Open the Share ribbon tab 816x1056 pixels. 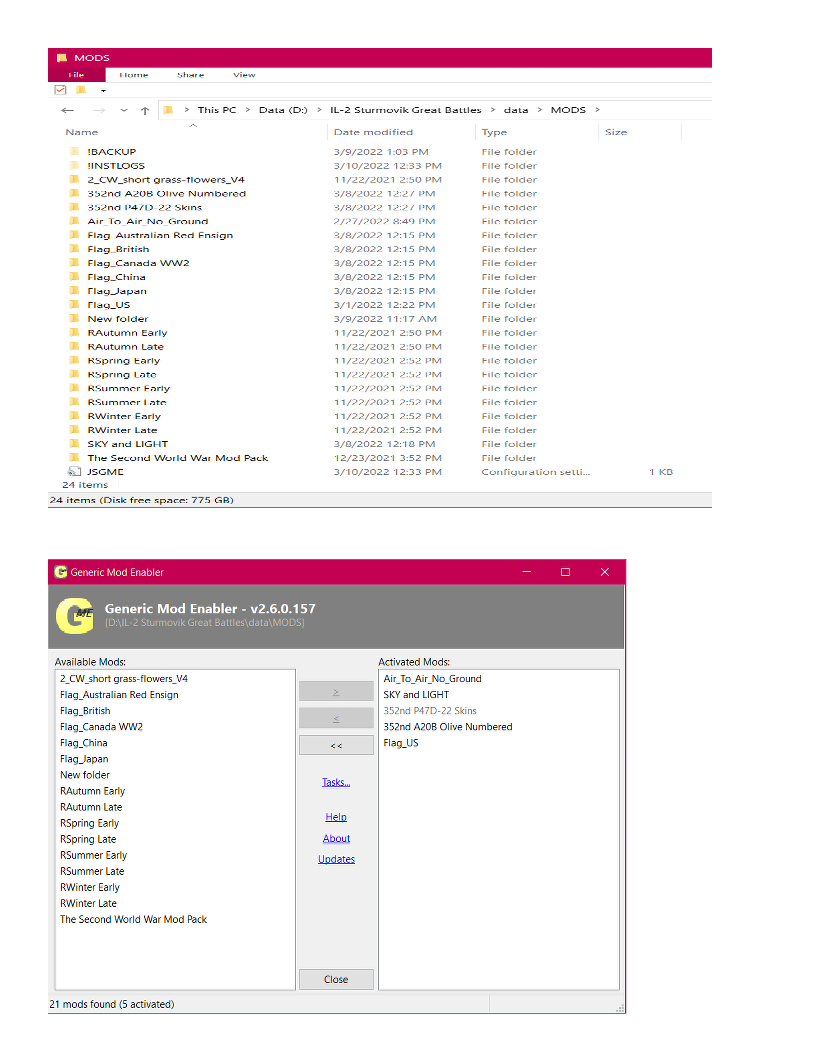coord(191,75)
